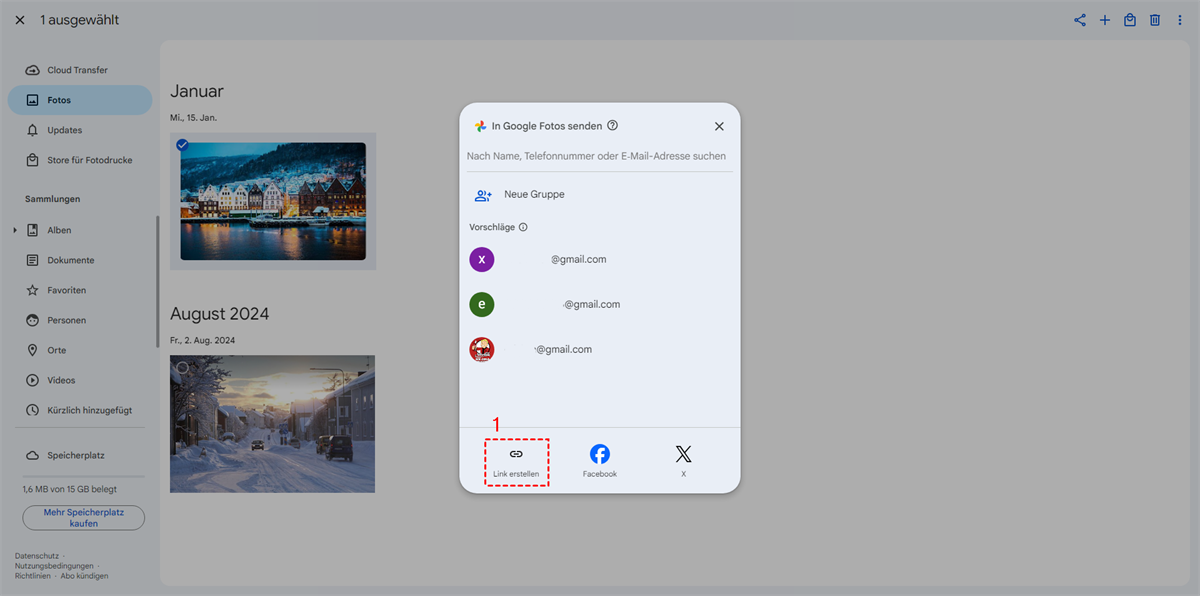The width and height of the screenshot is (1200, 596).
Task: Go to Cloud Transfer in sidebar
Action: pyautogui.click(x=77, y=70)
